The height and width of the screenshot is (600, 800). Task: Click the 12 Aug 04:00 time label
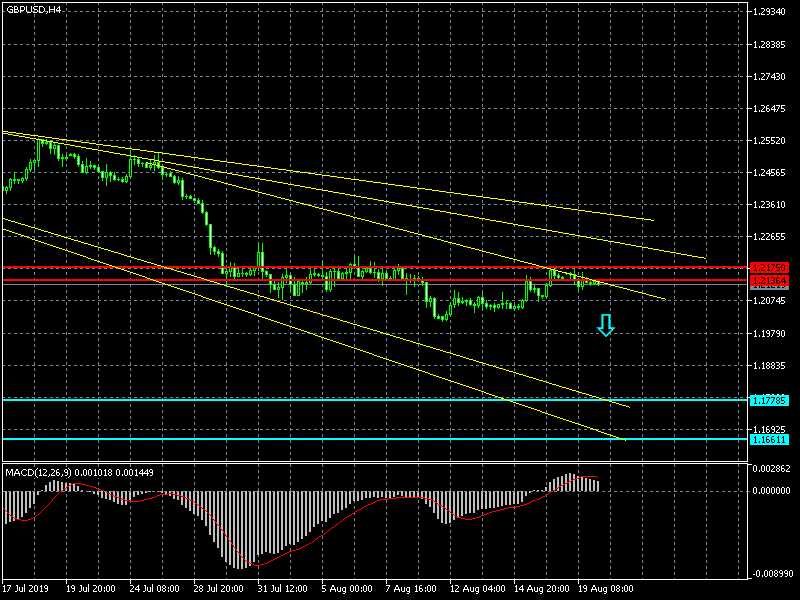pyautogui.click(x=475, y=589)
